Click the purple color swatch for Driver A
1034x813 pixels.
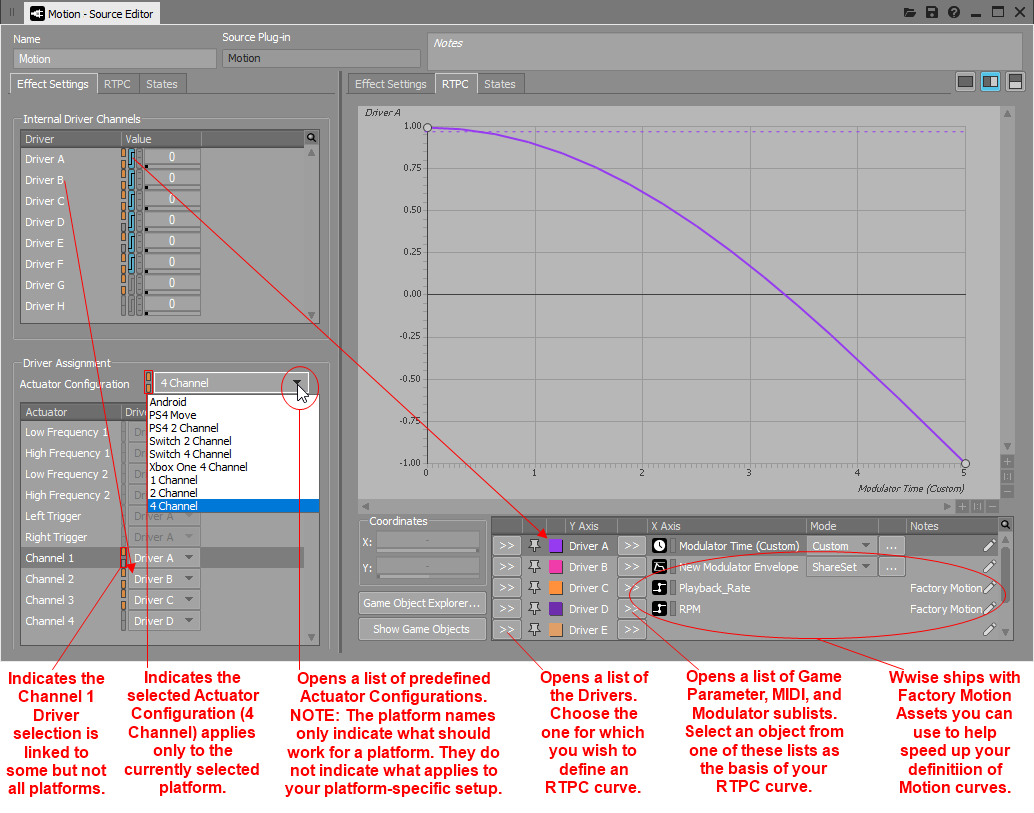tap(556, 546)
